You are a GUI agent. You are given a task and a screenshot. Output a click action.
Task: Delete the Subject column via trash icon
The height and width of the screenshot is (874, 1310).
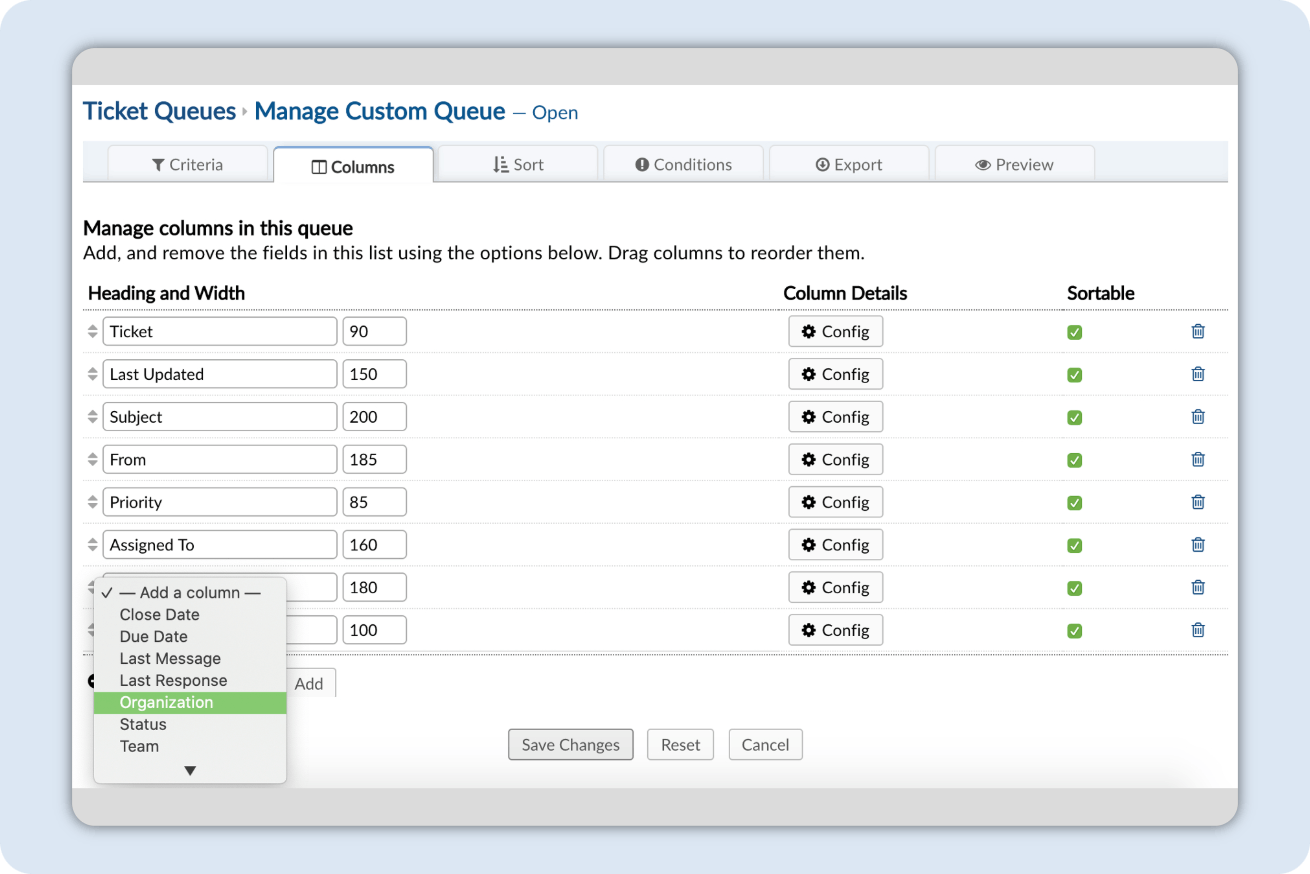tap(1198, 417)
